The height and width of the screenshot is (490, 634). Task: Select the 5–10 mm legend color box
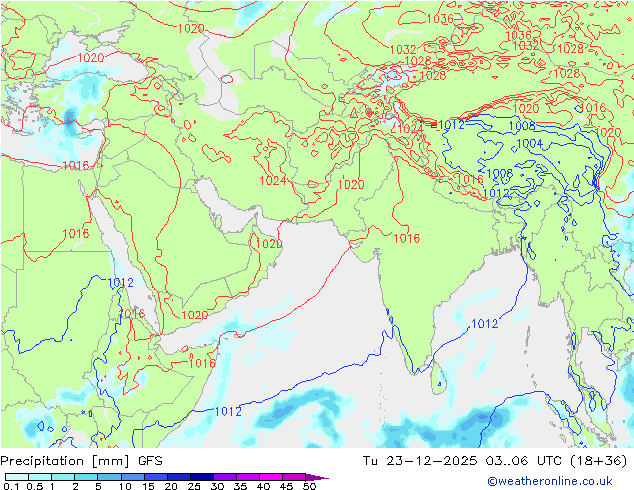pyautogui.click(x=109, y=477)
